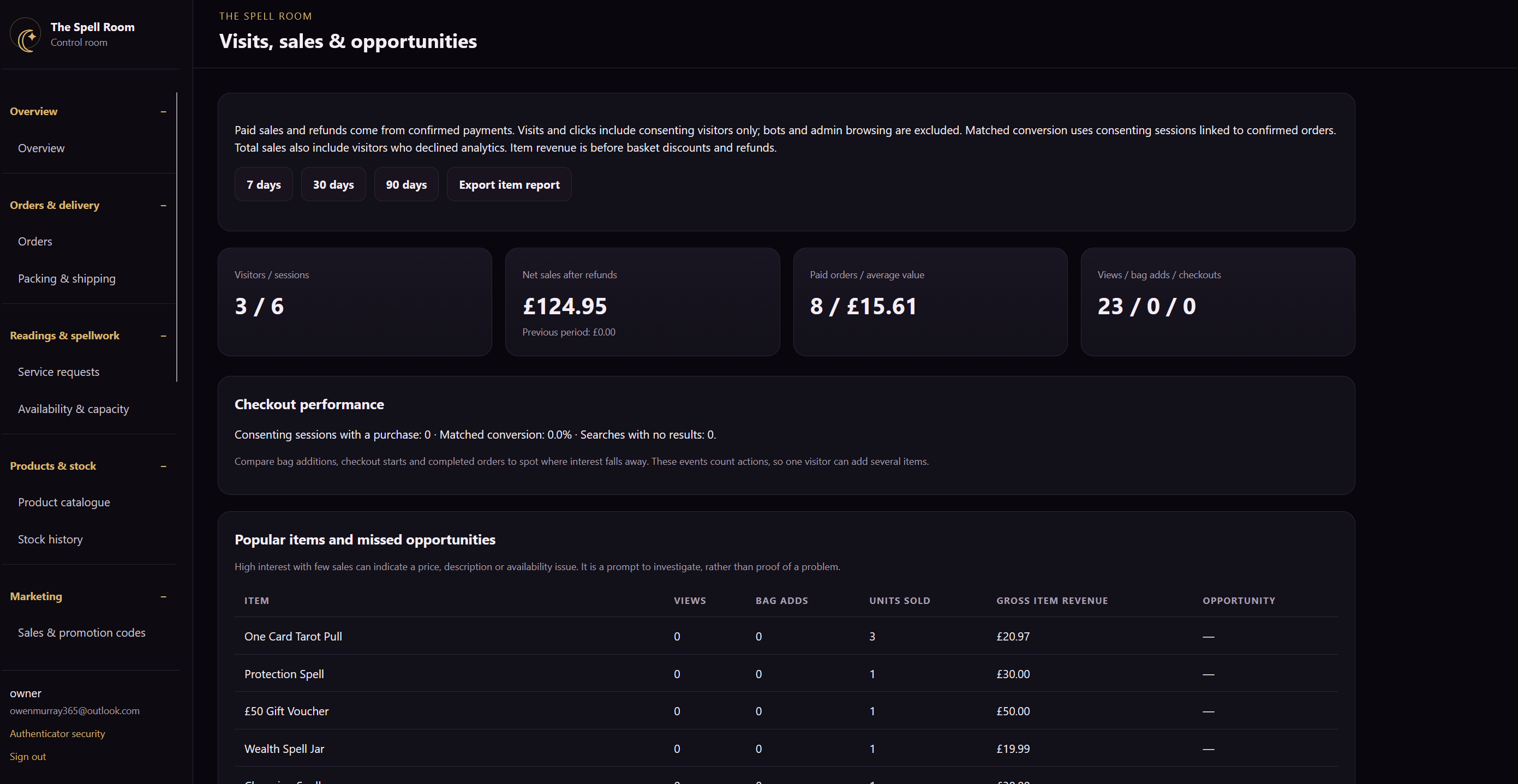Image resolution: width=1518 pixels, height=784 pixels.
Task: Click the Visitors / sessions card
Action: pos(355,302)
